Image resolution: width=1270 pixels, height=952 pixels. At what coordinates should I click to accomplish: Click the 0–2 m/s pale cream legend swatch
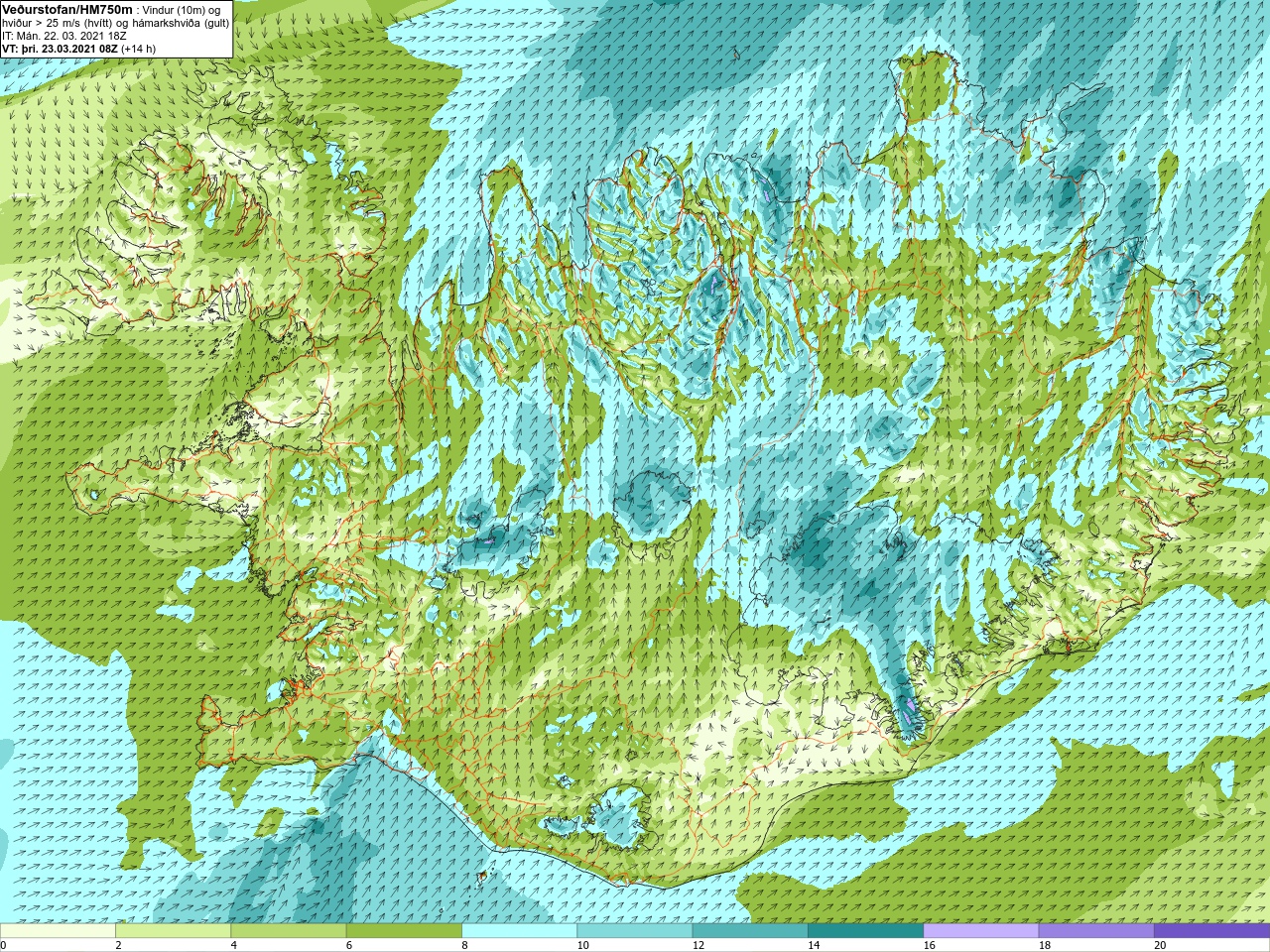[58, 931]
